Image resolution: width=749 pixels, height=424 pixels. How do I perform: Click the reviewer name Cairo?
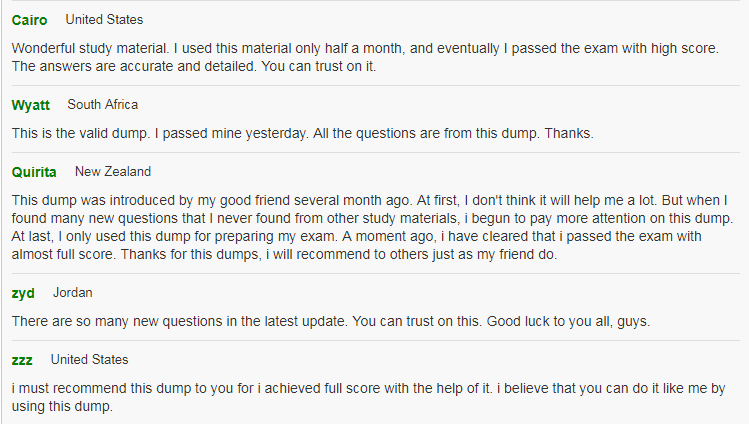29,20
